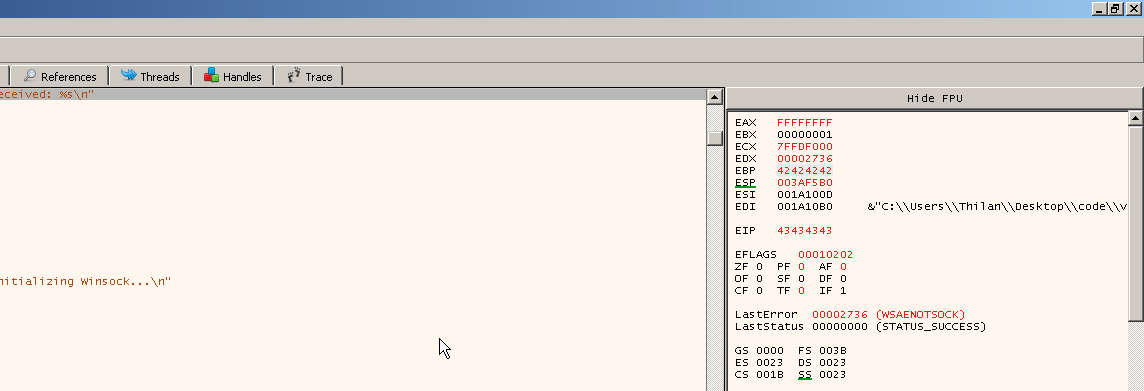Select the DS segment value 0023

tap(832, 363)
